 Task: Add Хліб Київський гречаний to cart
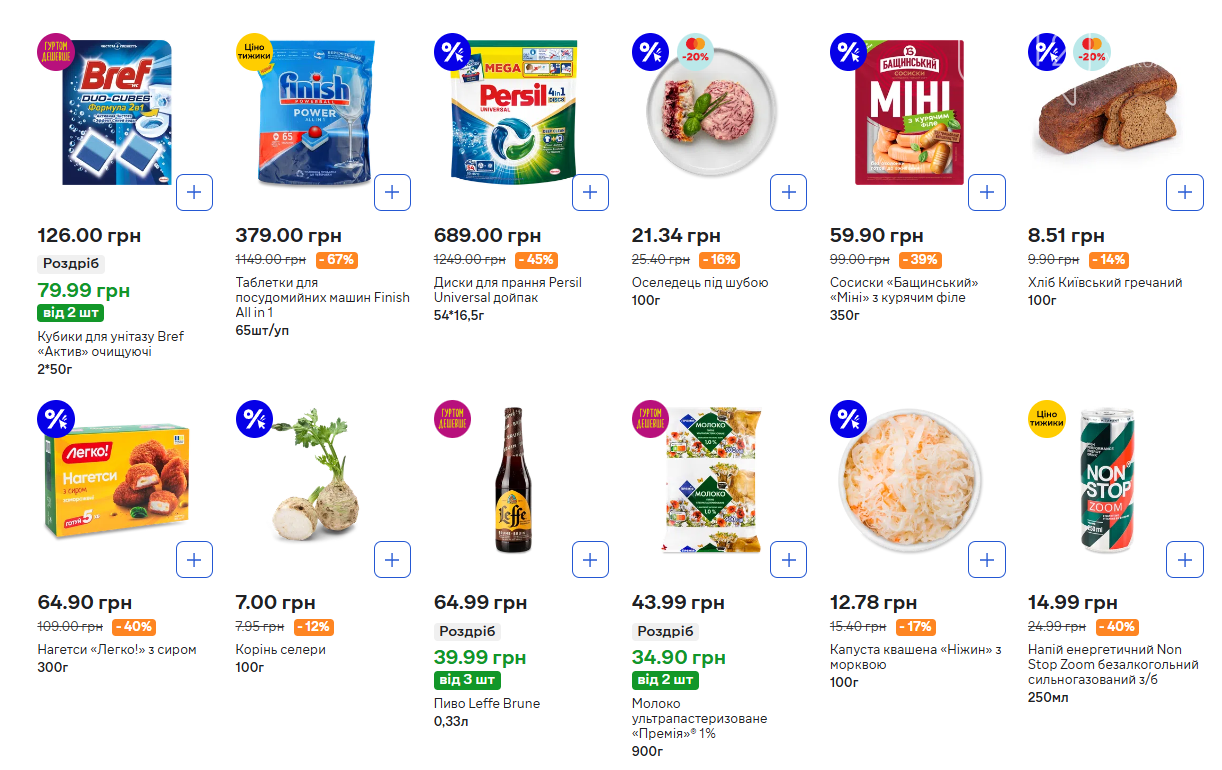click(1185, 192)
